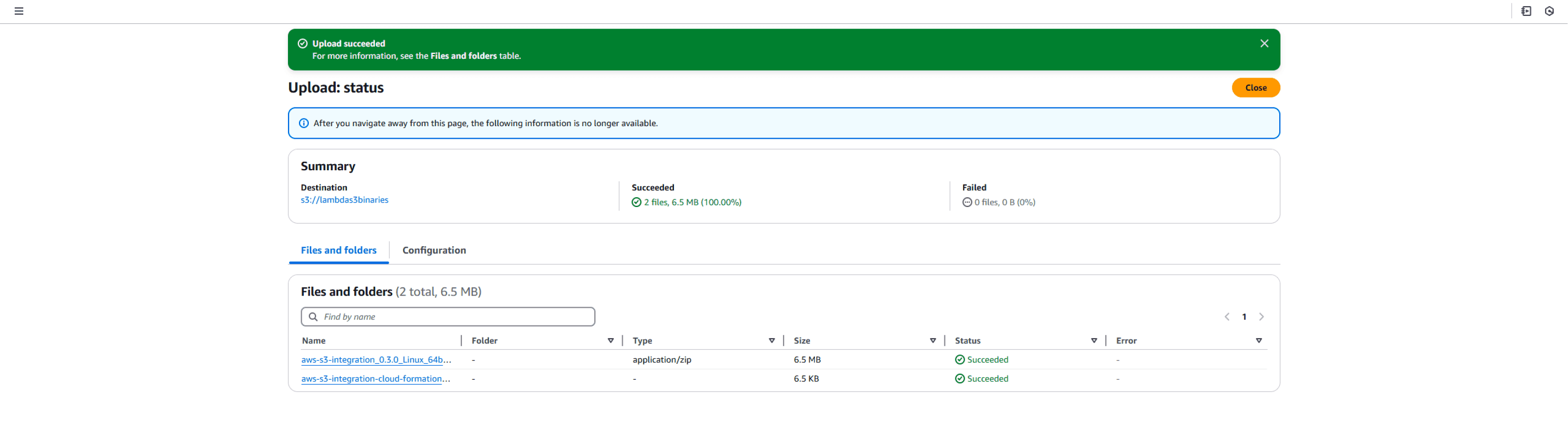Click the previous page chevron
Screen dimensions: 1568x441
pos(1227,316)
